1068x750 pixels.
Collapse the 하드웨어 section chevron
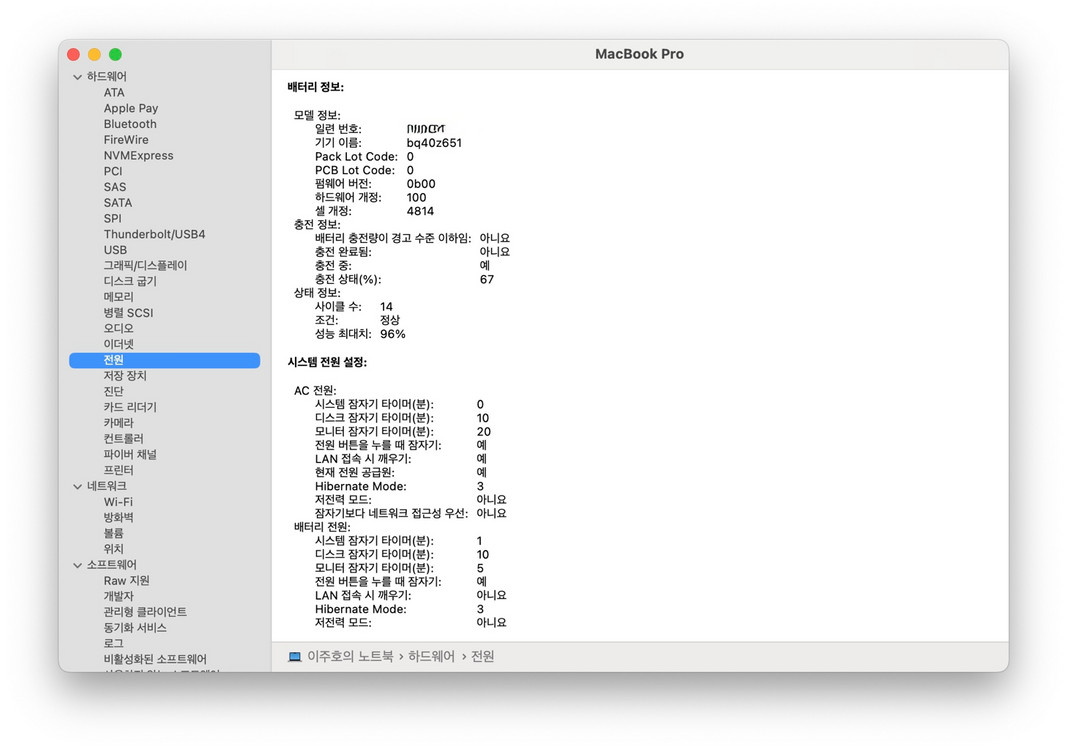pos(77,77)
